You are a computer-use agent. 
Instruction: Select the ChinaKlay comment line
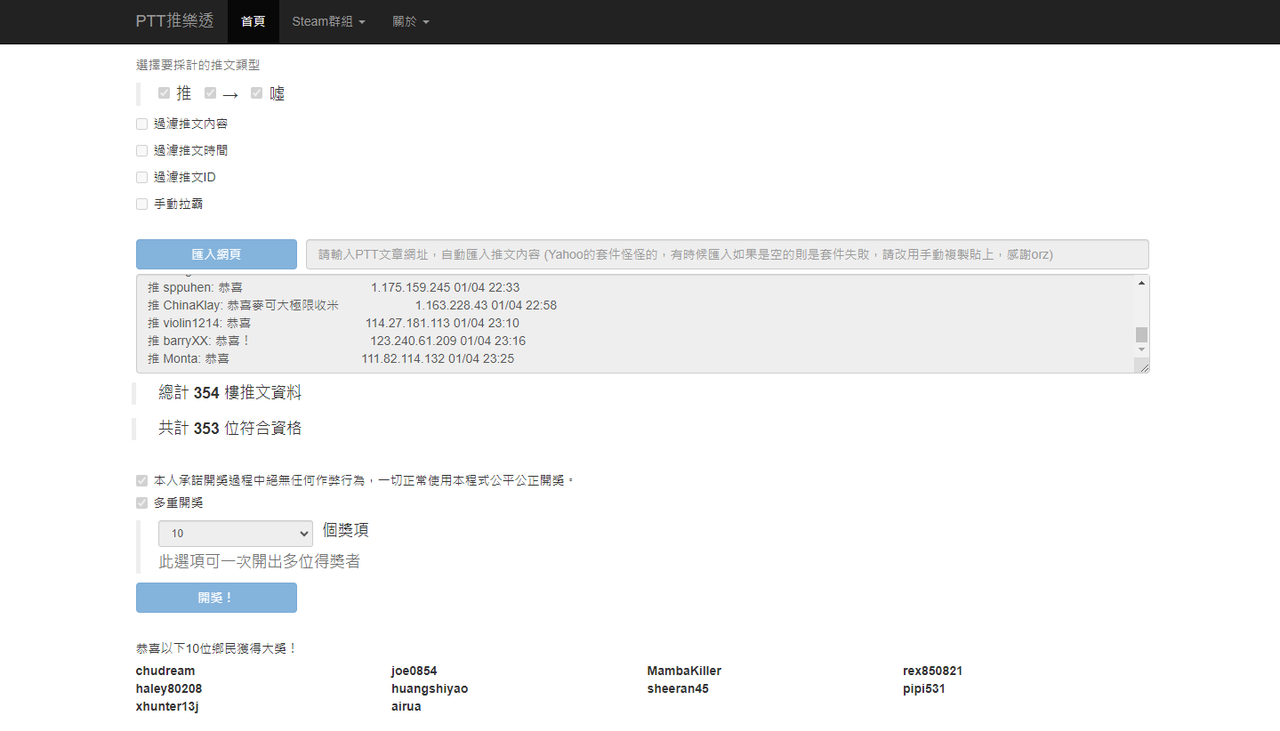[x=352, y=305]
